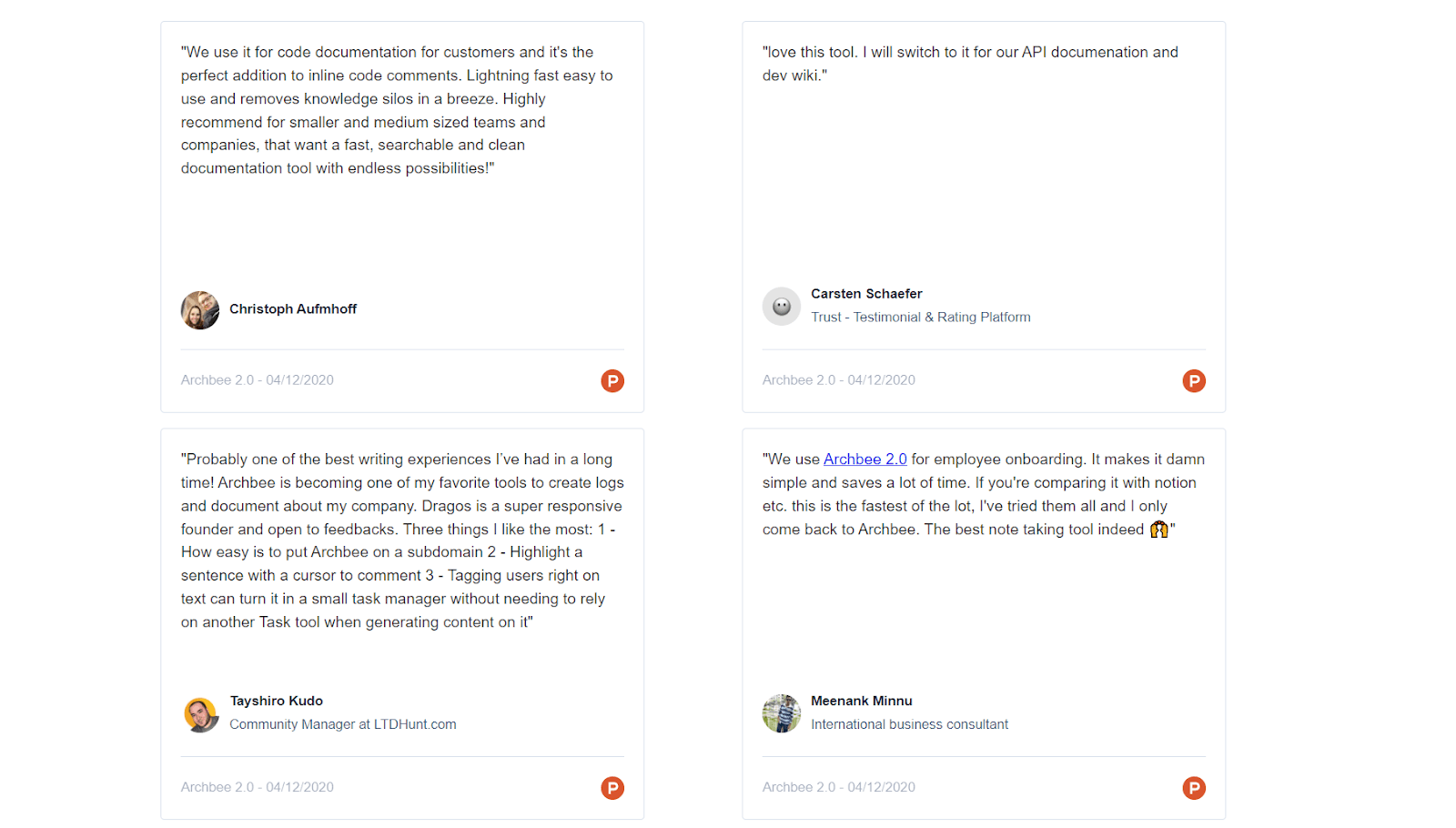This screenshot has height=828, width=1456.
Task: Click the name Carsten Schaefer
Action: pyautogui.click(x=866, y=294)
